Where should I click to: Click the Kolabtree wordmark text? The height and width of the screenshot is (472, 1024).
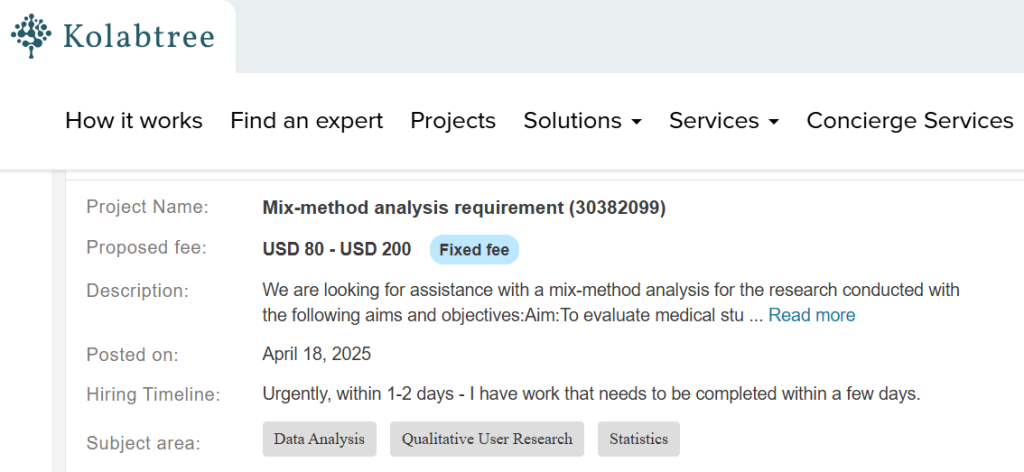138,37
